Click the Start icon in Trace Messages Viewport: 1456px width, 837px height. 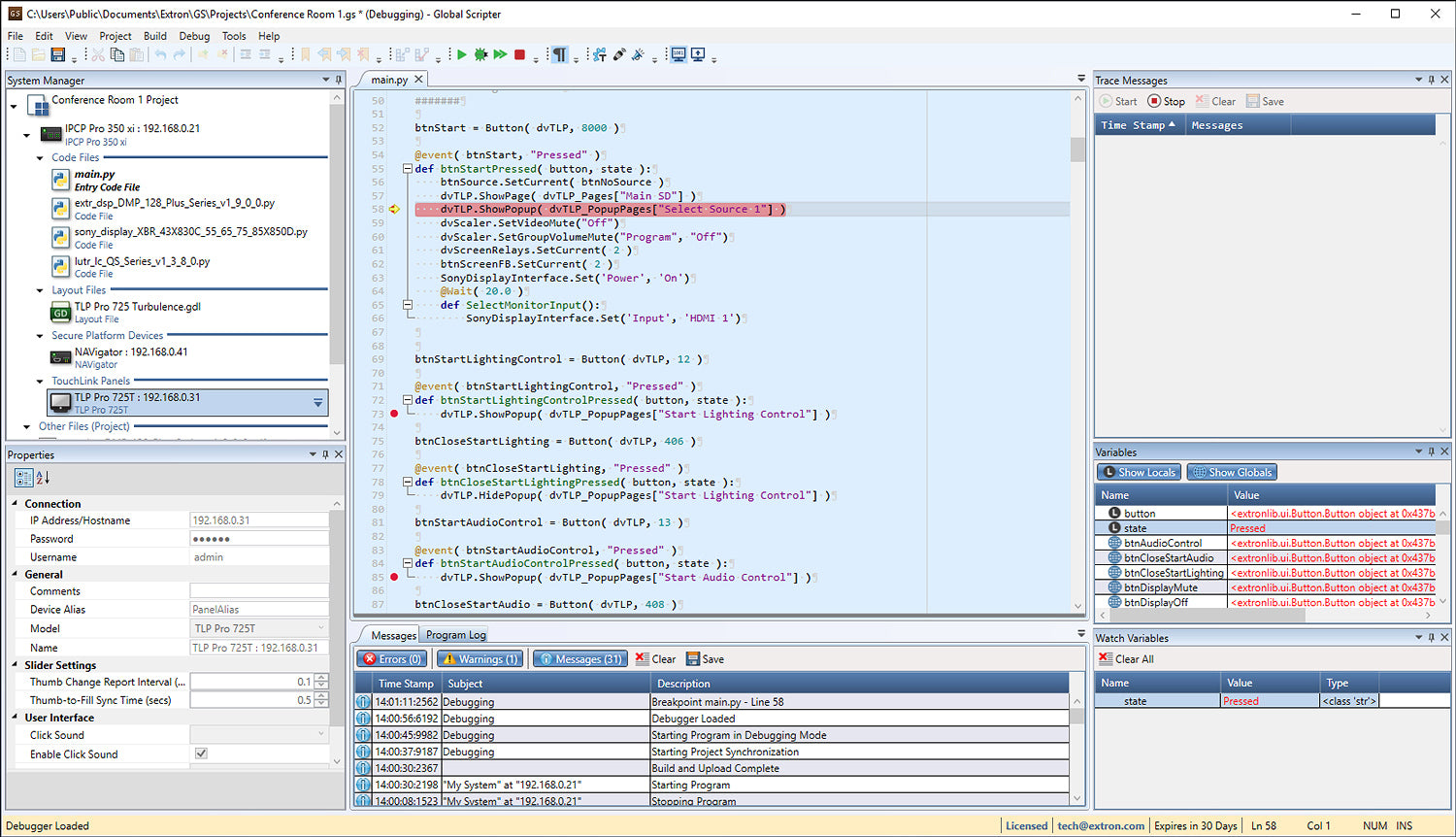1106,101
